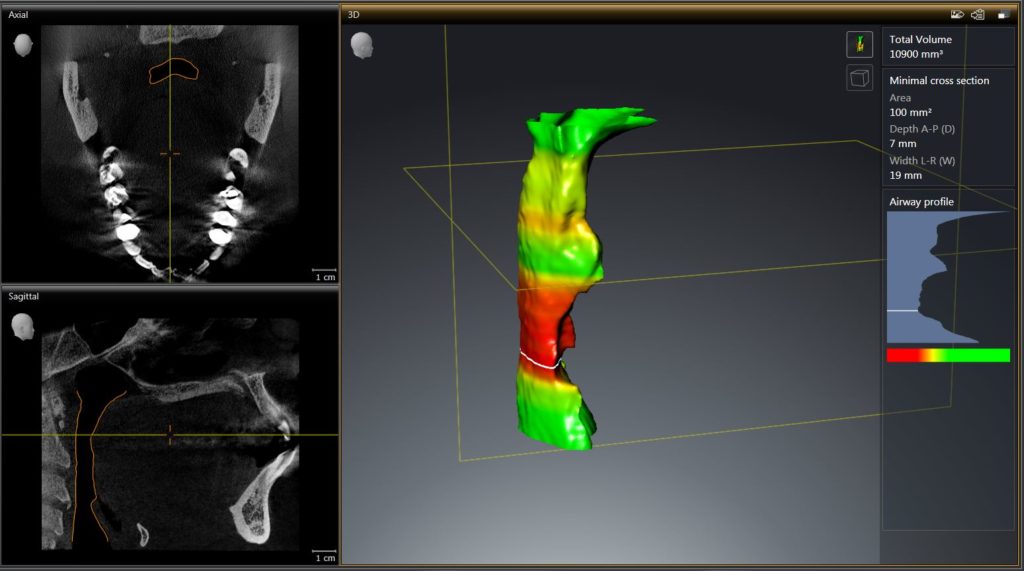
Task: Click the Airway profile silhouette chart
Action: (948, 277)
